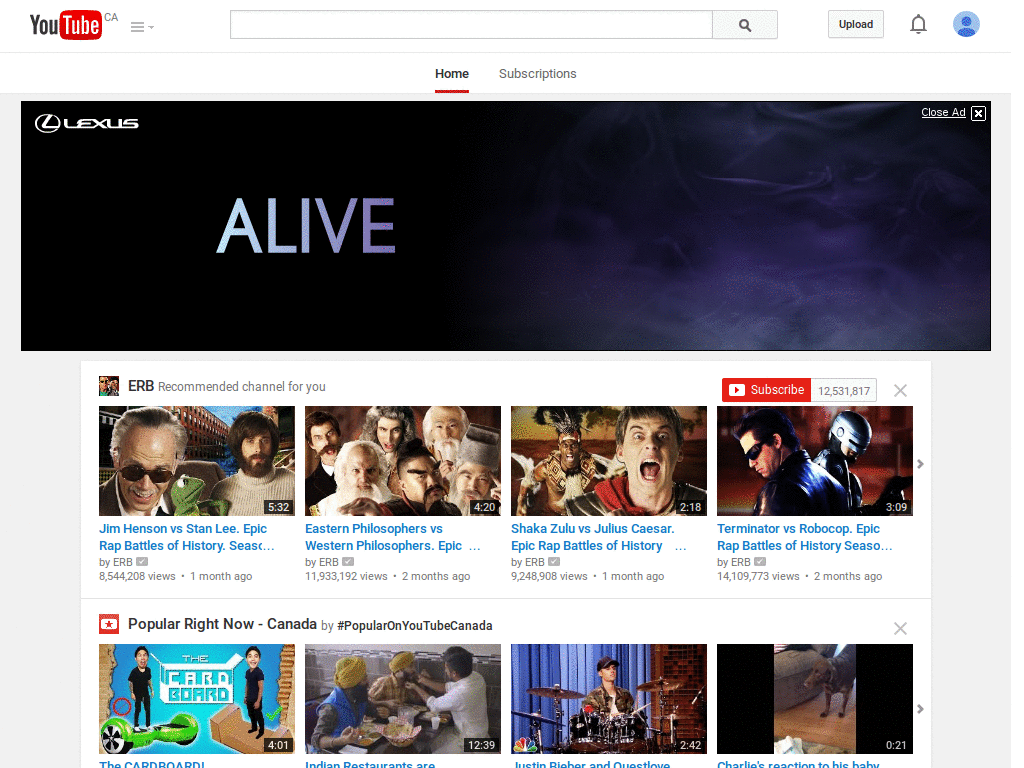Open the Subscriptions tab
The image size is (1024, 768).
[x=537, y=73]
